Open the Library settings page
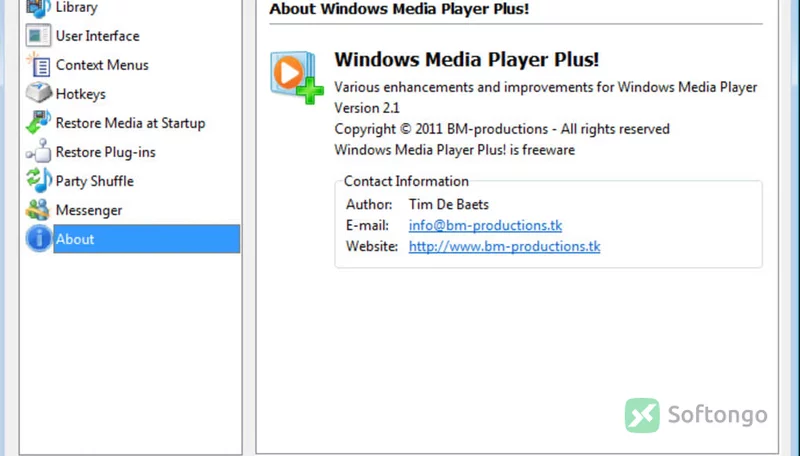This screenshot has height=456, width=800. pos(77,8)
